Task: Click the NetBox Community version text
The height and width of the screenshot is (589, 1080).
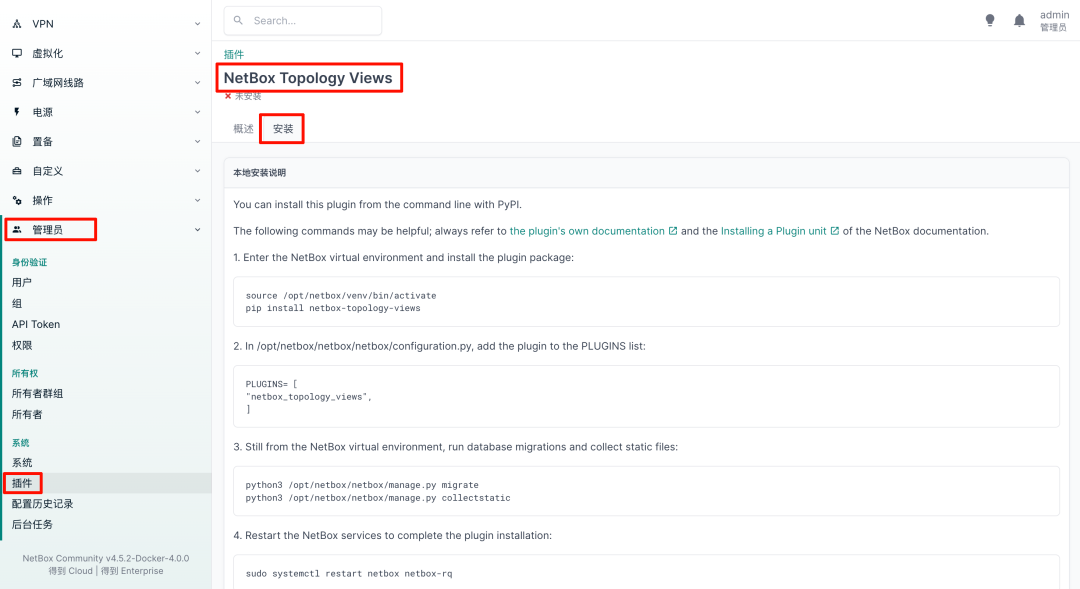Action: pyautogui.click(x=105, y=559)
